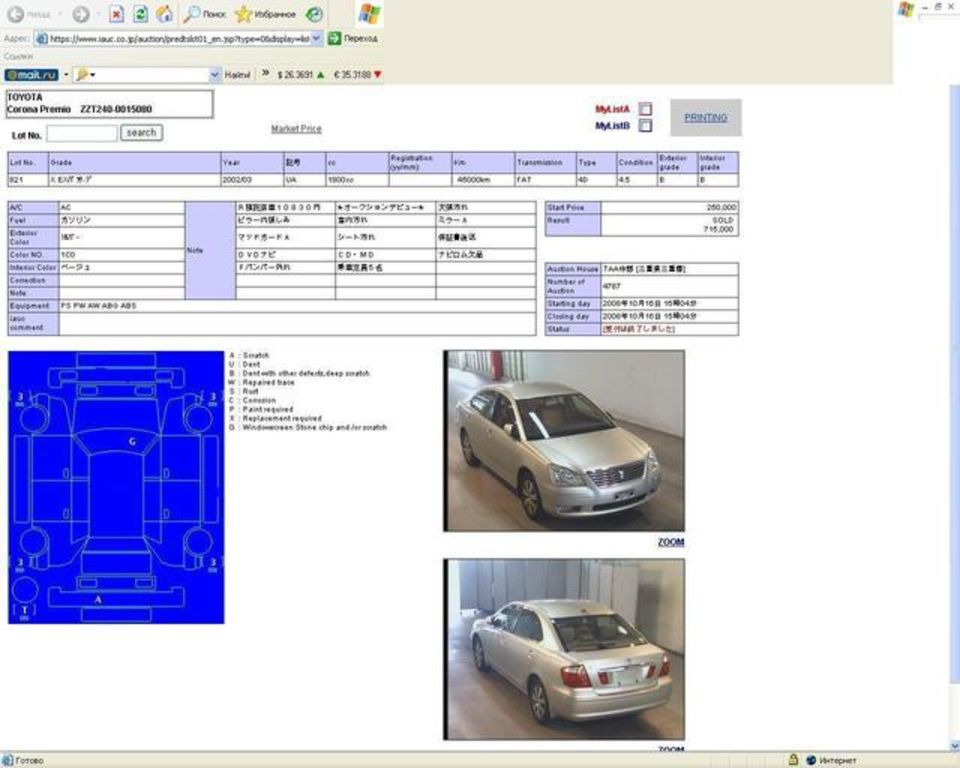
Task: Open browser Search with the magnifier icon
Action: (205, 14)
